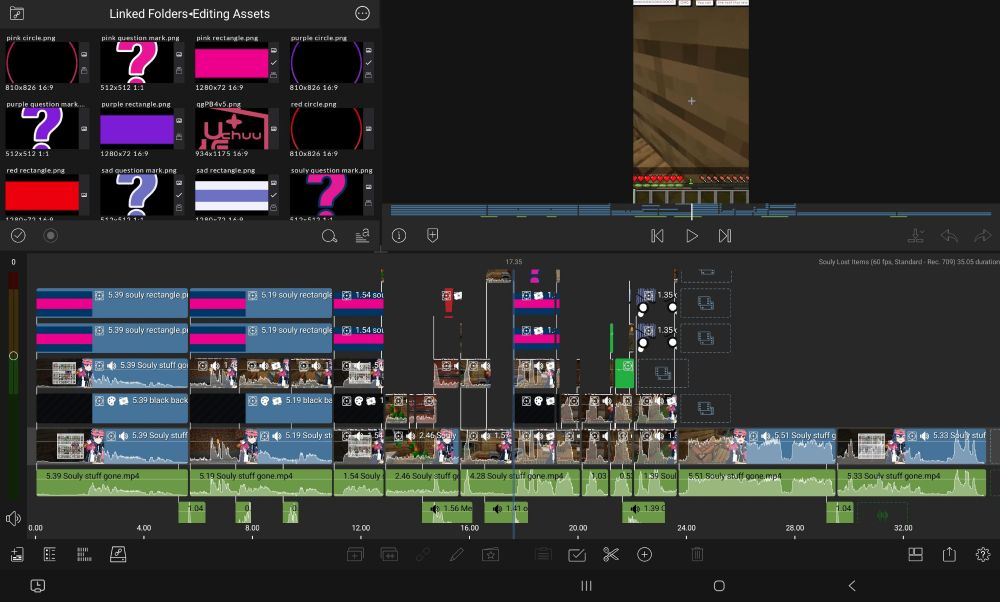
Task: Open the clip editor pencil icon
Action: [457, 555]
